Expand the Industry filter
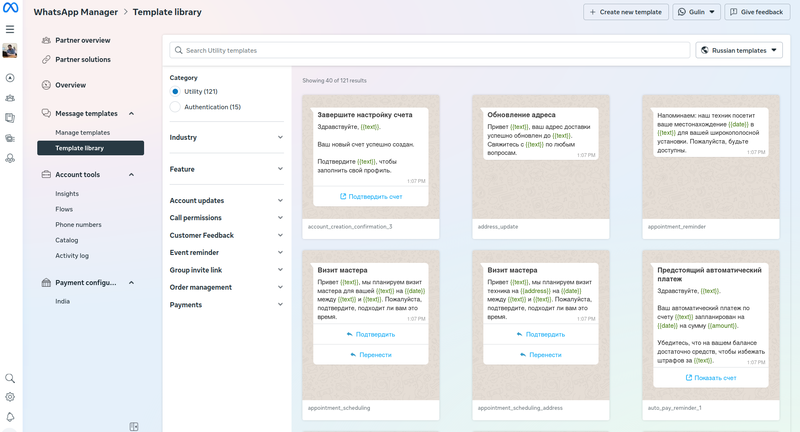Screen dimensions: 800x432 pyautogui.click(x=227, y=137)
